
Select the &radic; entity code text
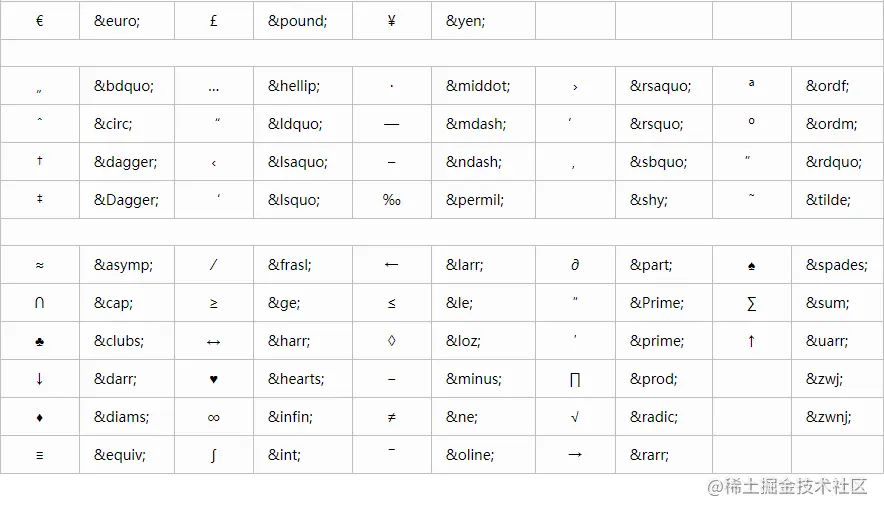(x=654, y=417)
